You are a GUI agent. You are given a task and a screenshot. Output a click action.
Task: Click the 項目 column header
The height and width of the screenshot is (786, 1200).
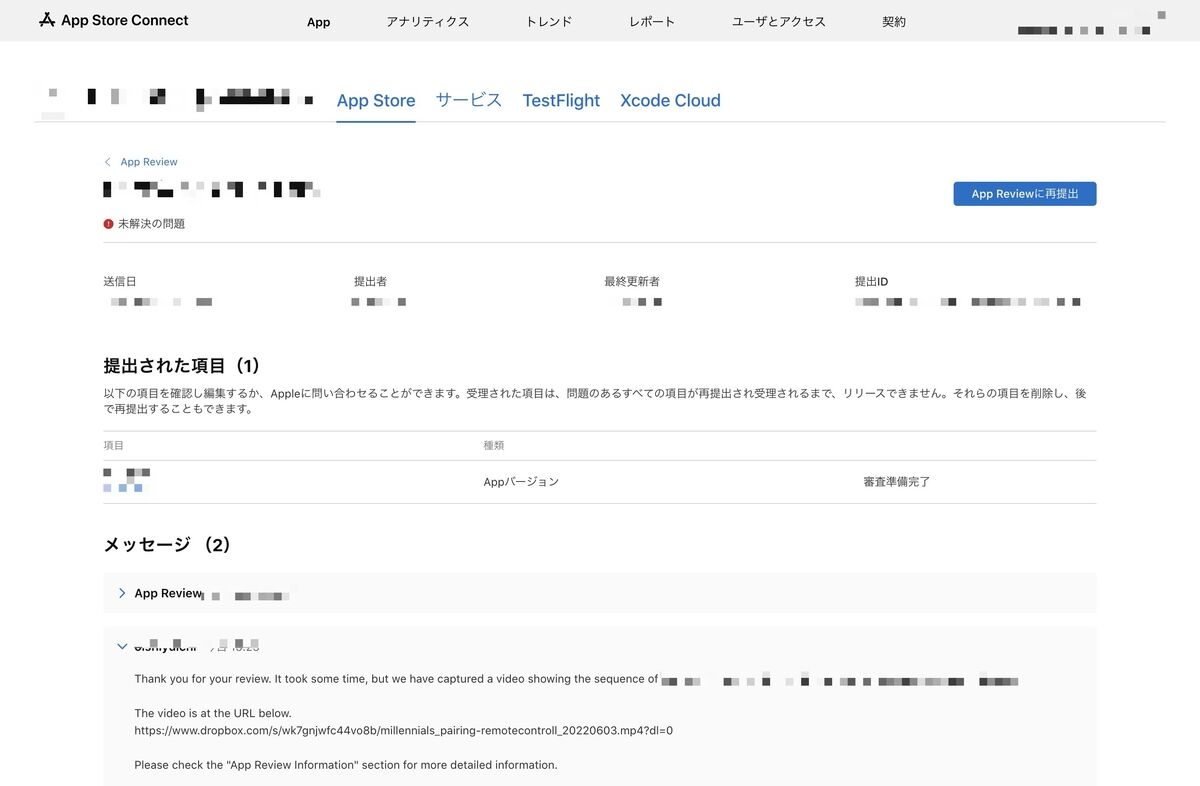point(113,445)
